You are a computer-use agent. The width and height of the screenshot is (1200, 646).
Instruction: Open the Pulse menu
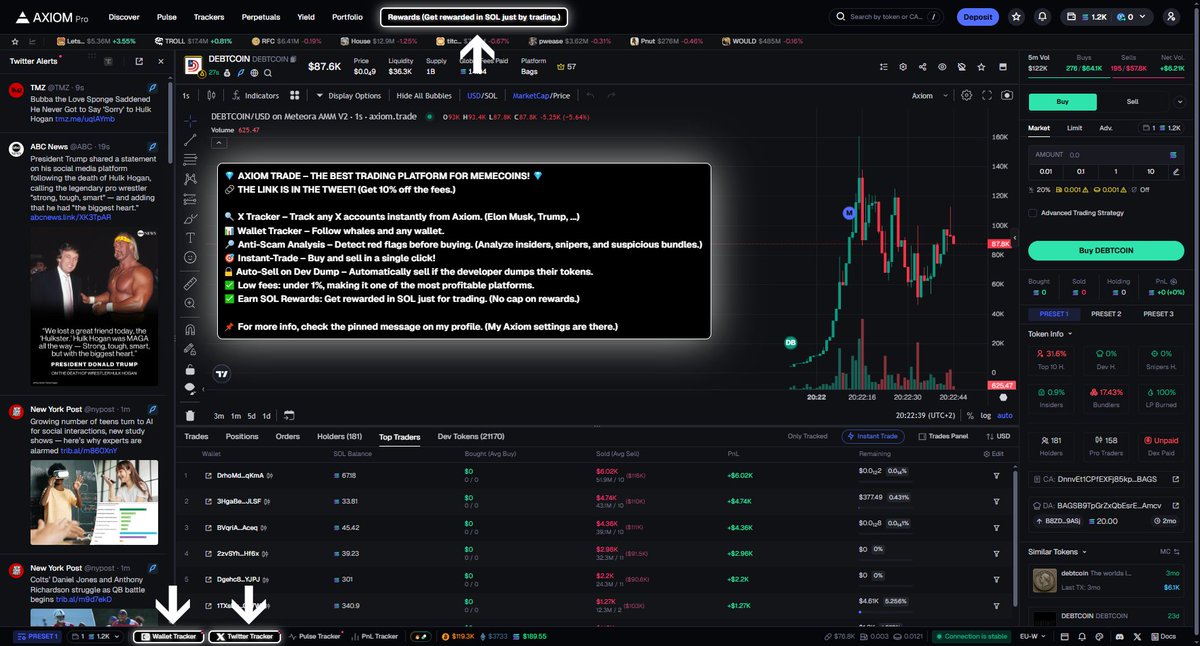[x=167, y=17]
